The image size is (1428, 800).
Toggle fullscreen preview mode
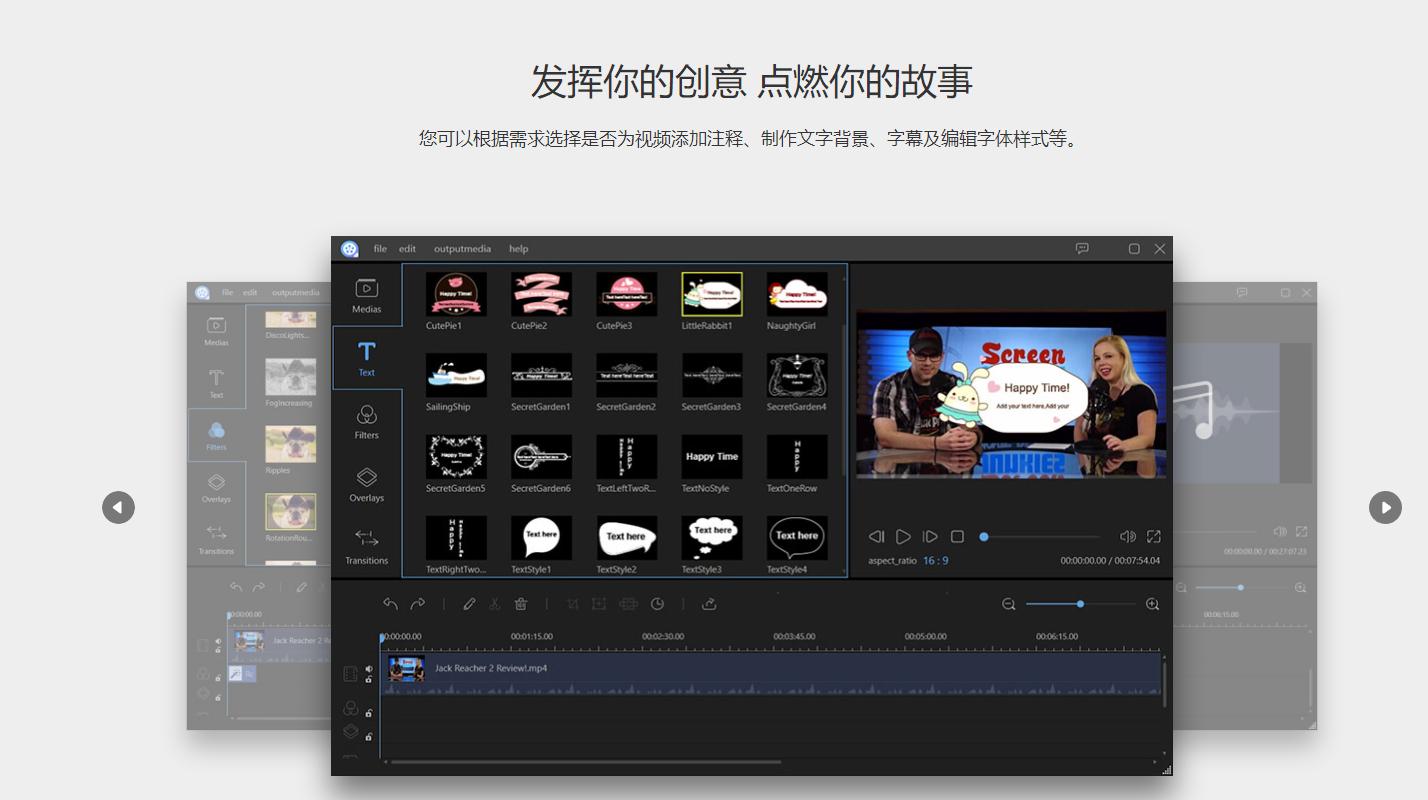coord(1153,536)
